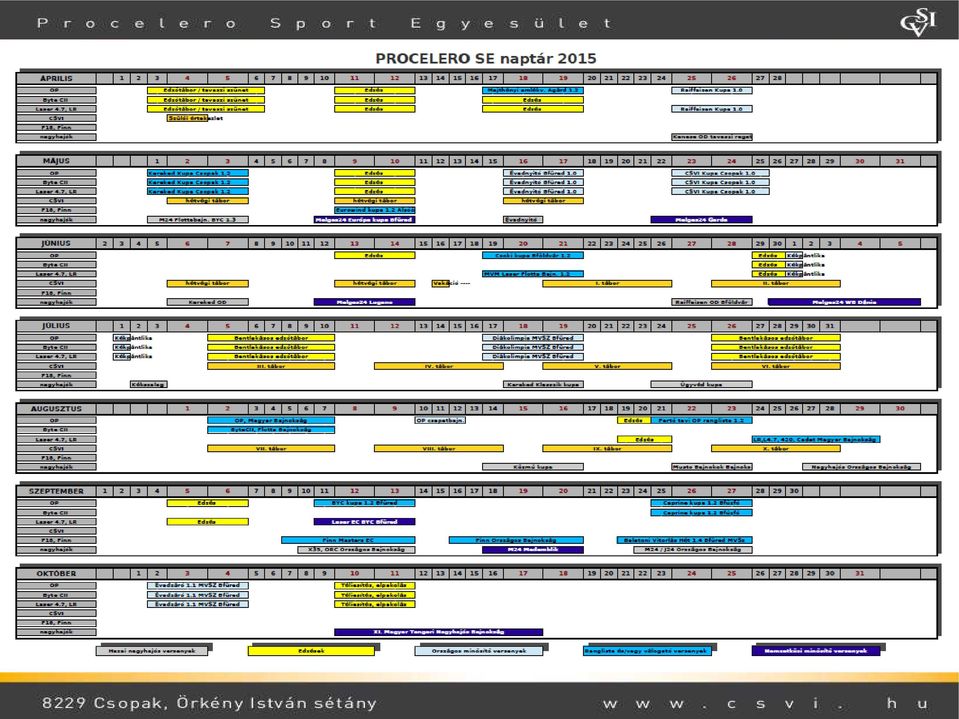Click the MVM Laser Flotta Bajn. bar
Image resolution: width=959 pixels, height=719 pixels.
point(533,274)
